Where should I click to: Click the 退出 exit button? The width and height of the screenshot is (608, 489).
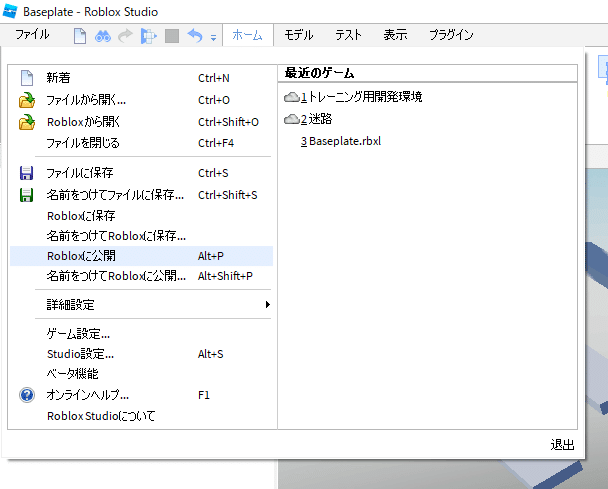[x=562, y=444]
